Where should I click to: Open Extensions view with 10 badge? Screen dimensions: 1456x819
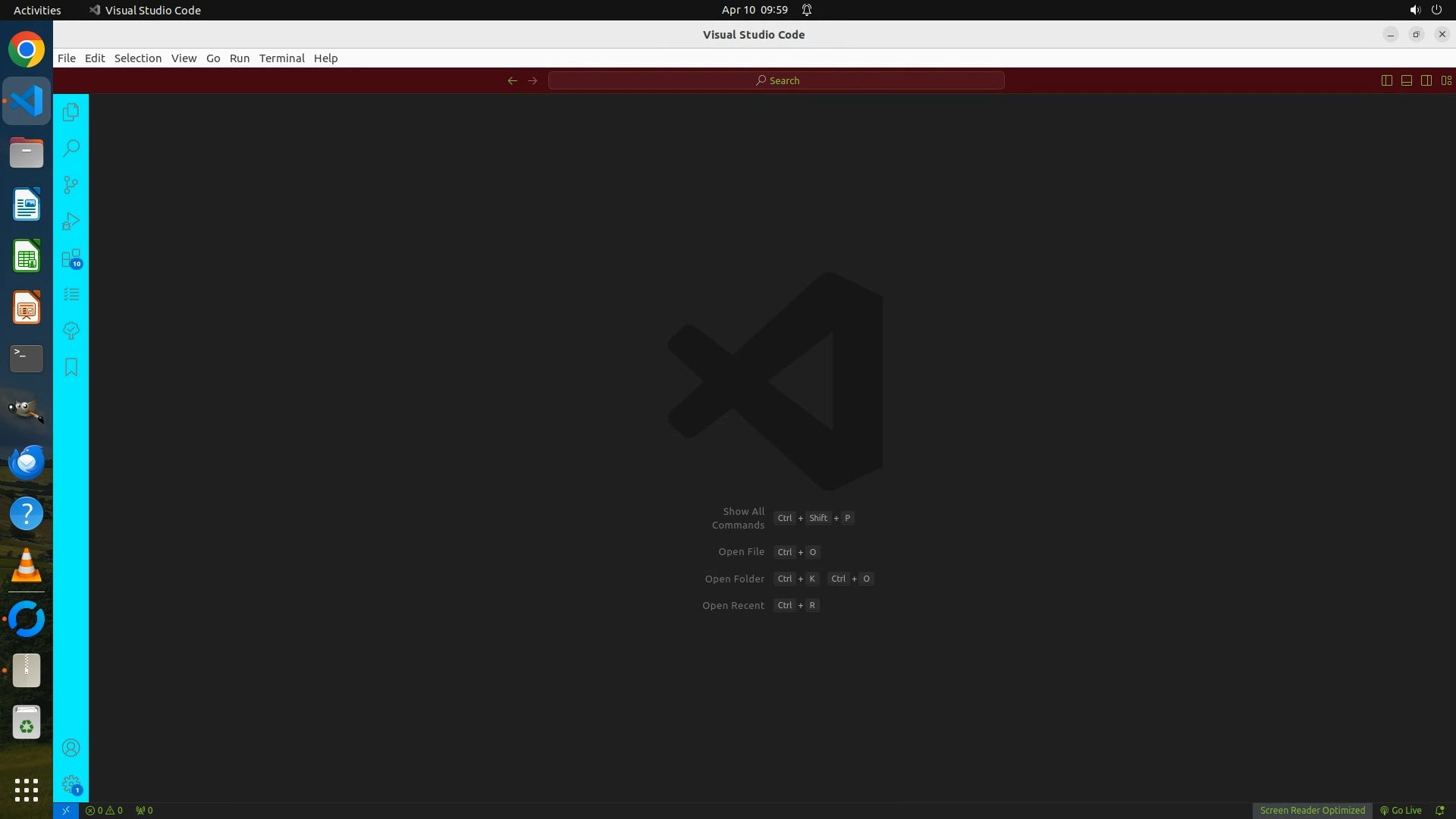pyautogui.click(x=71, y=259)
